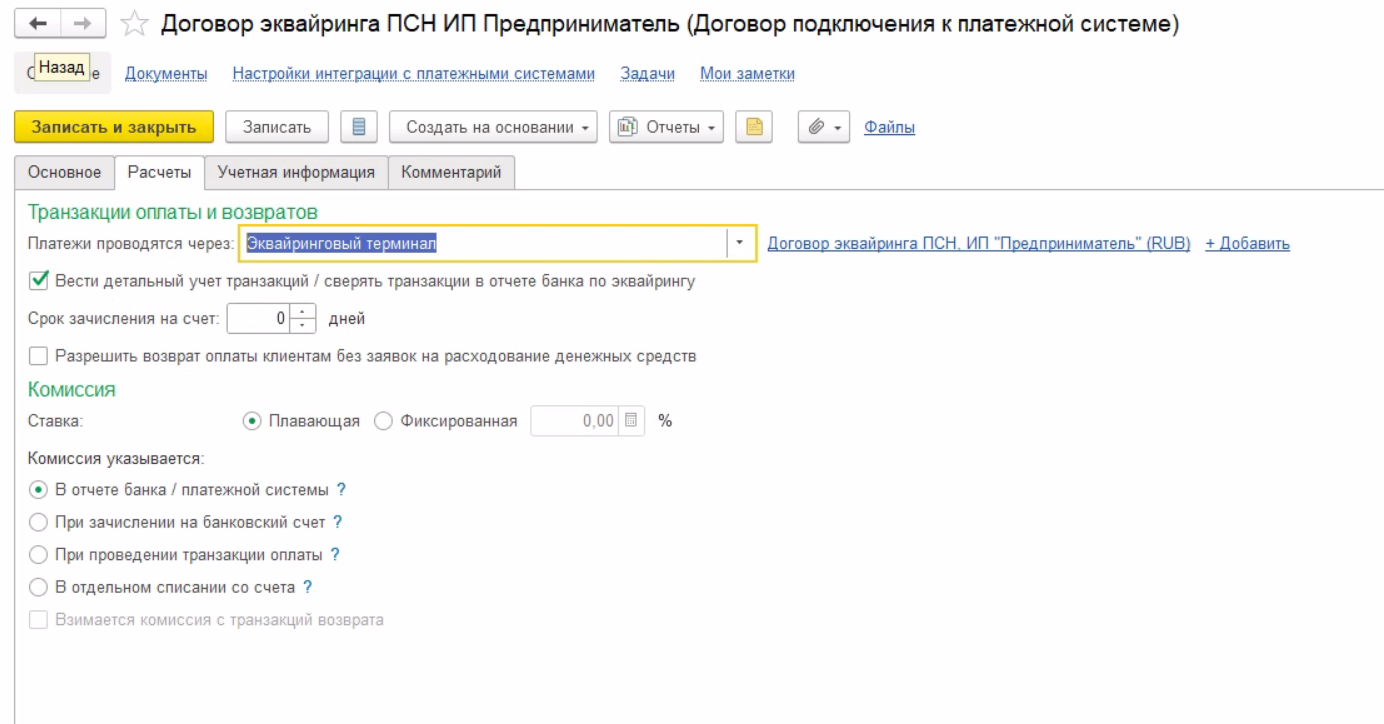Click help question mark for bank report option
1384x724 pixels.
(341, 490)
